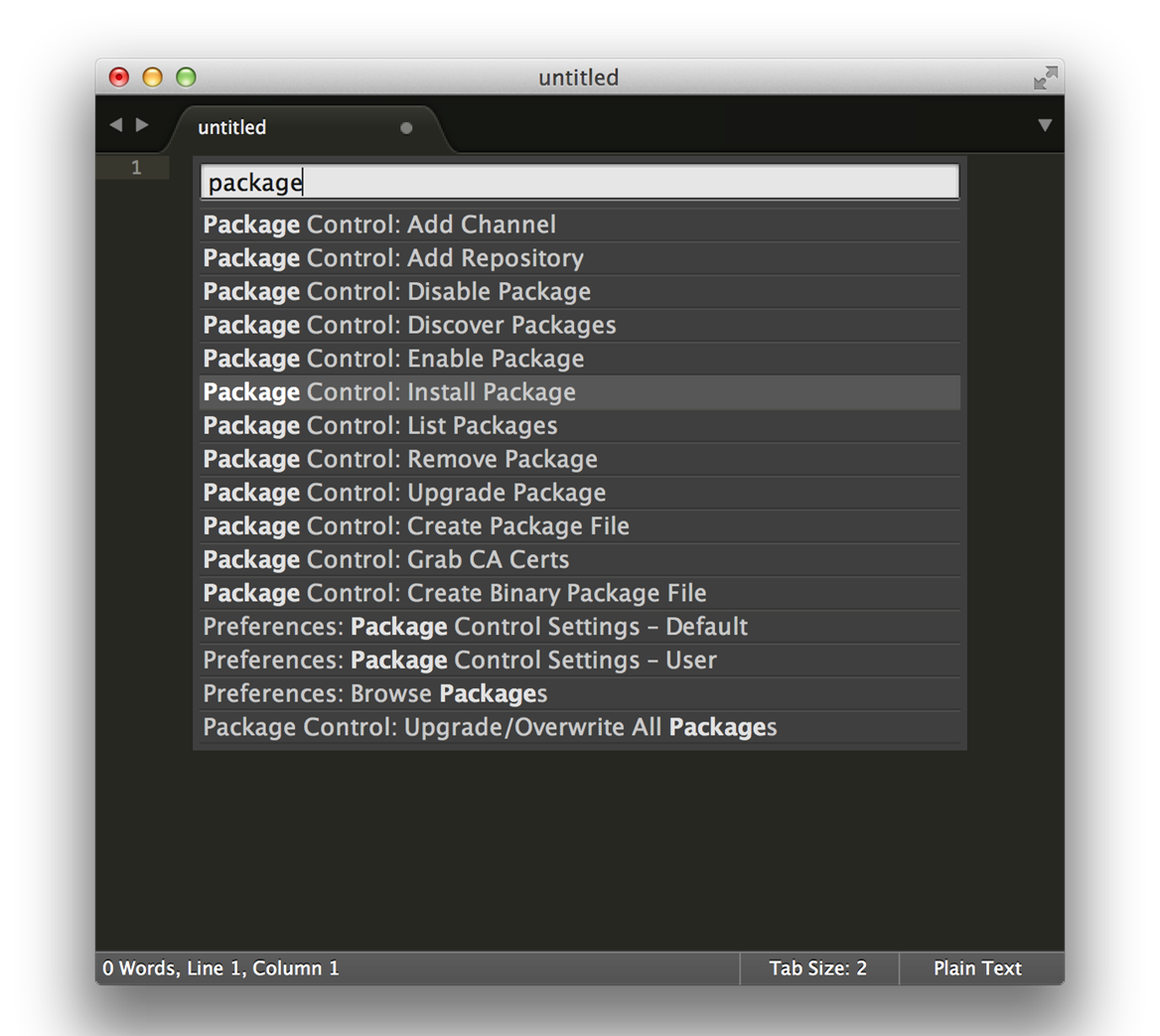Screen dimensions: 1160x1036
Task: Click line number 1 in gutter
Action: (x=136, y=168)
